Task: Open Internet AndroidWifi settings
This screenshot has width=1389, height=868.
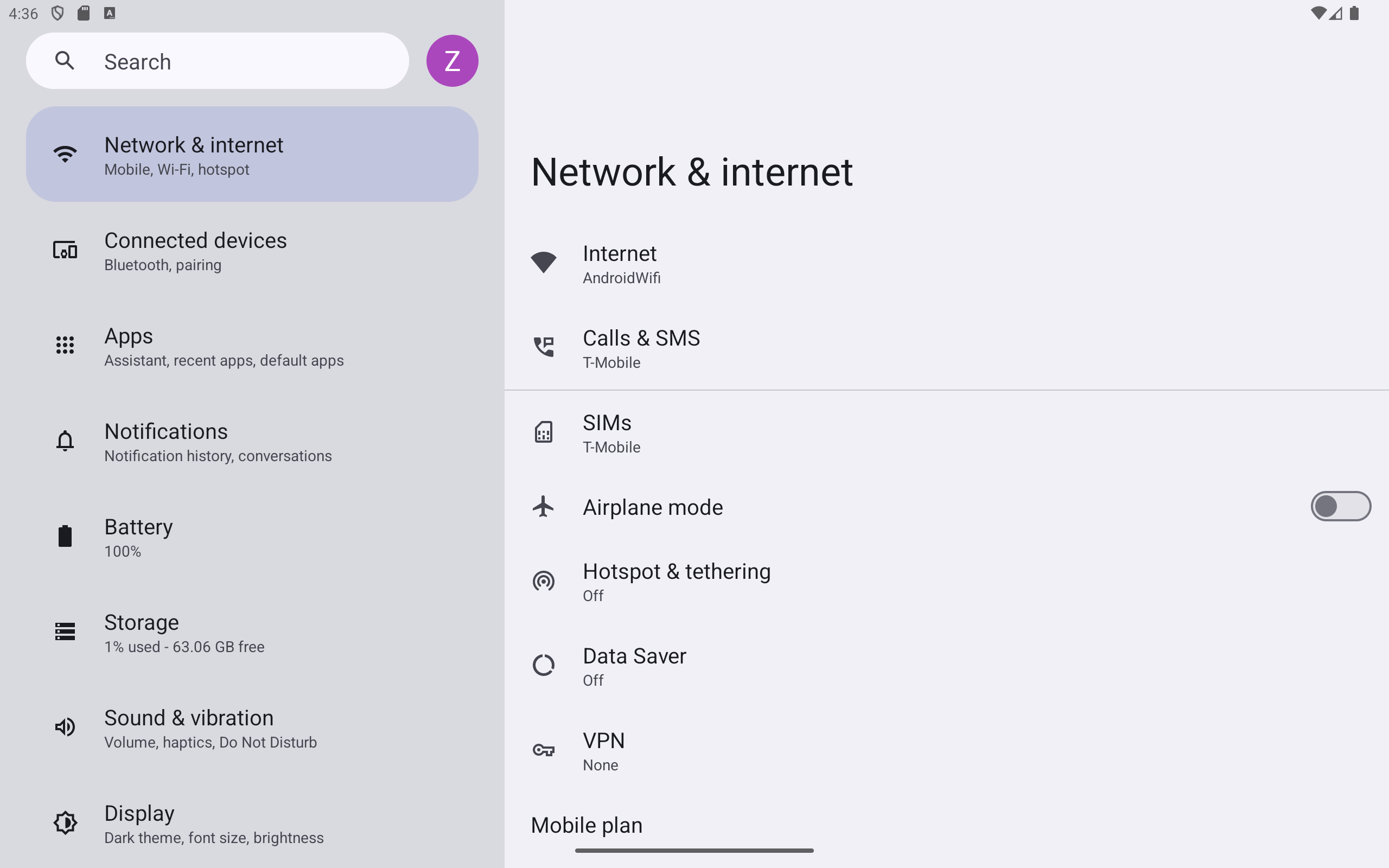Action: (622, 264)
